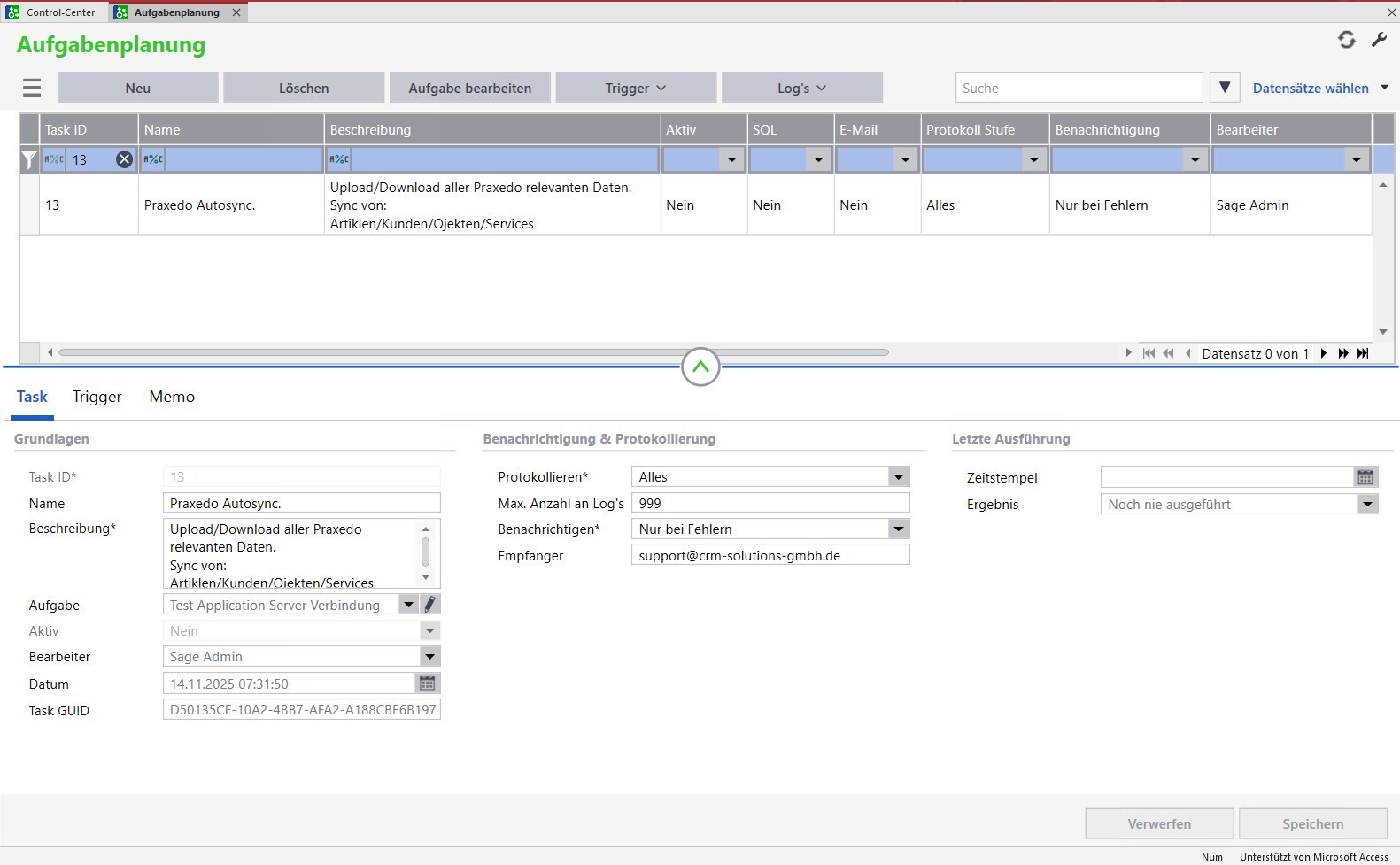The height and width of the screenshot is (865, 1400).
Task: Expand the Ergebnis combo box
Action: 1368,504
